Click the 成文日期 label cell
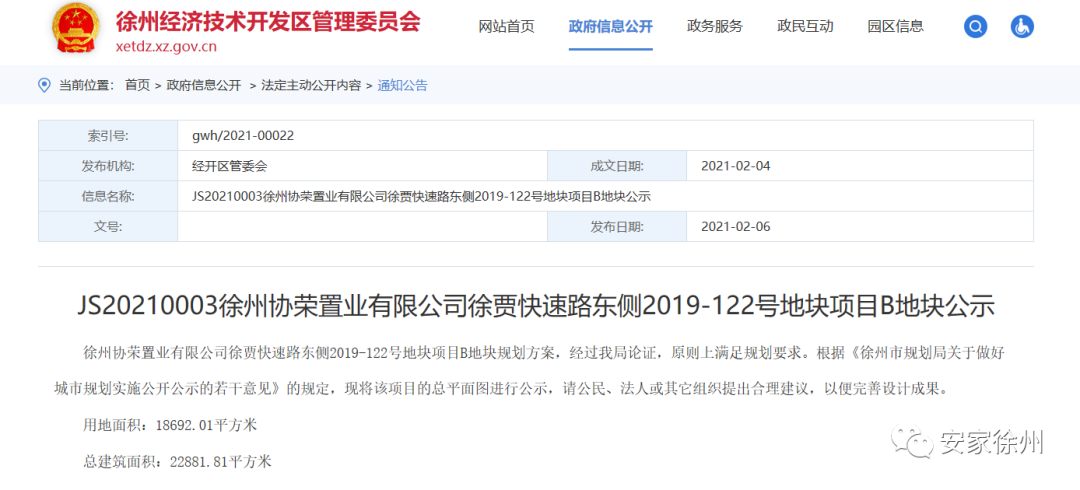 click(616, 166)
